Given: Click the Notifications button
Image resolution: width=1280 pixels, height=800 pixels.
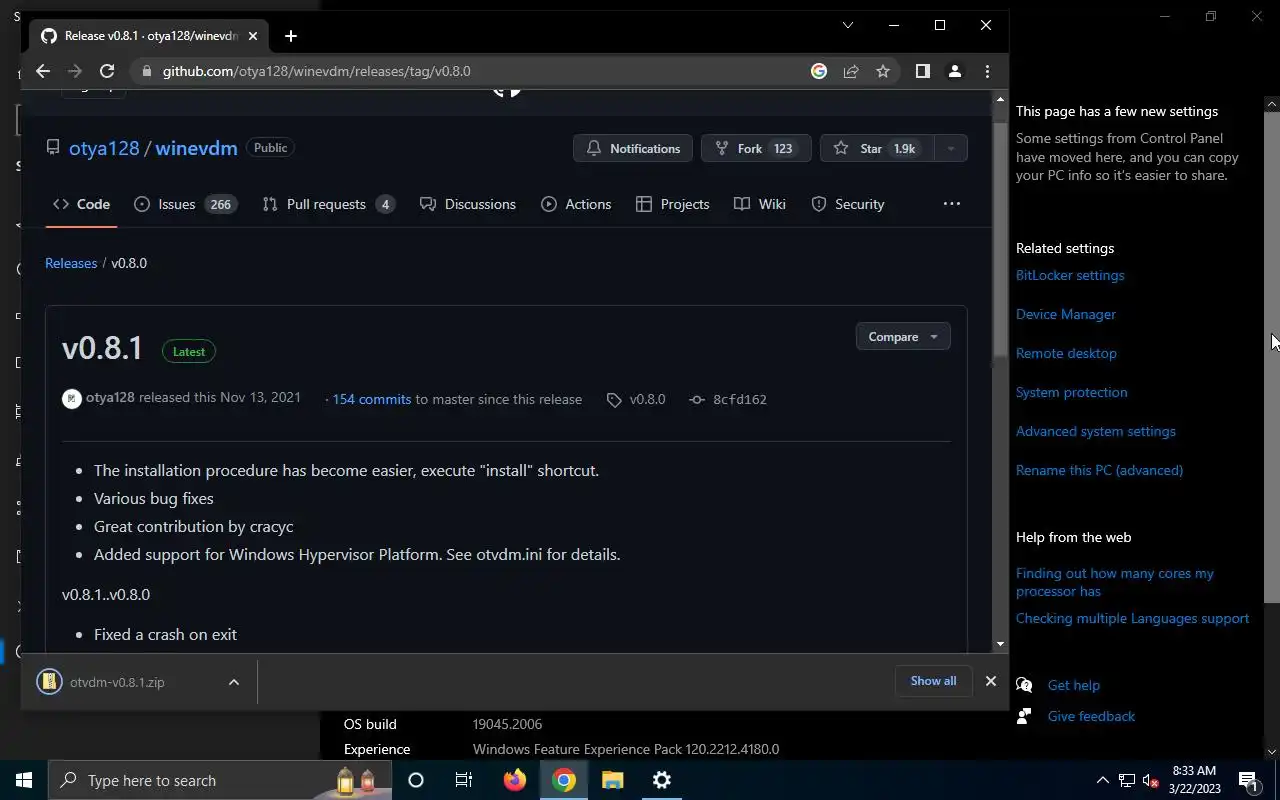Looking at the screenshot, I should coord(633,148).
